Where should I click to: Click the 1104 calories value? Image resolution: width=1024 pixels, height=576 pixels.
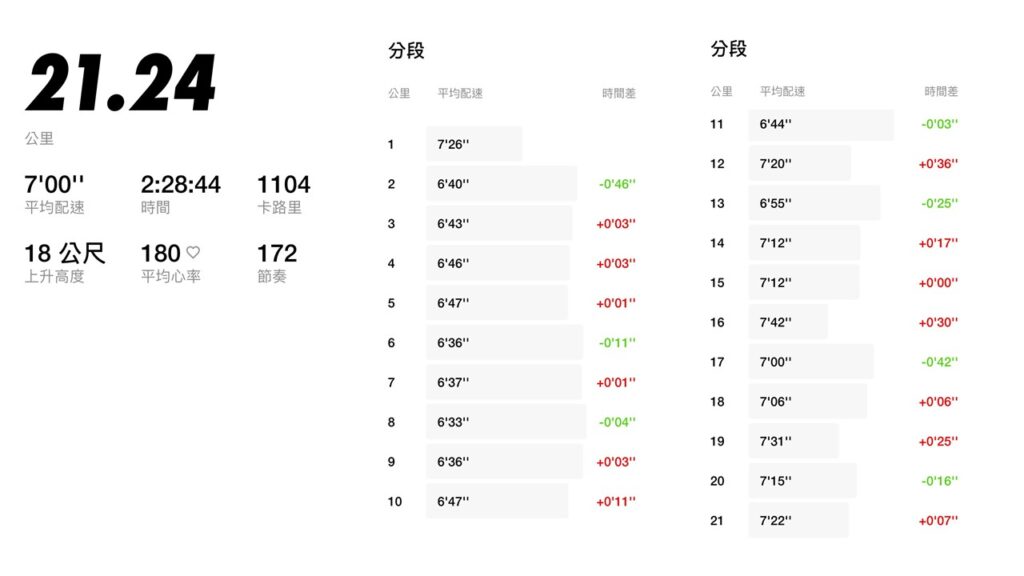tap(283, 184)
